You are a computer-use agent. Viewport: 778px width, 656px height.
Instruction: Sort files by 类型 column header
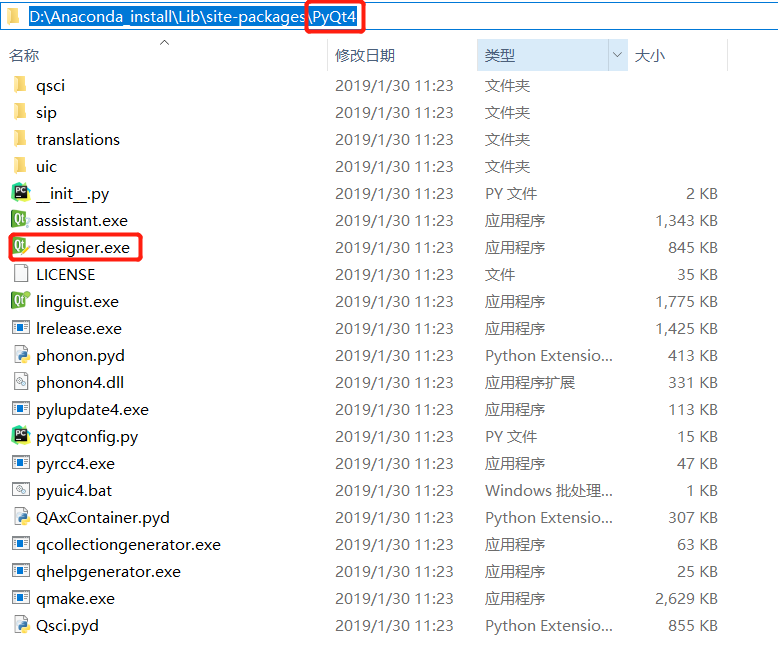point(500,55)
